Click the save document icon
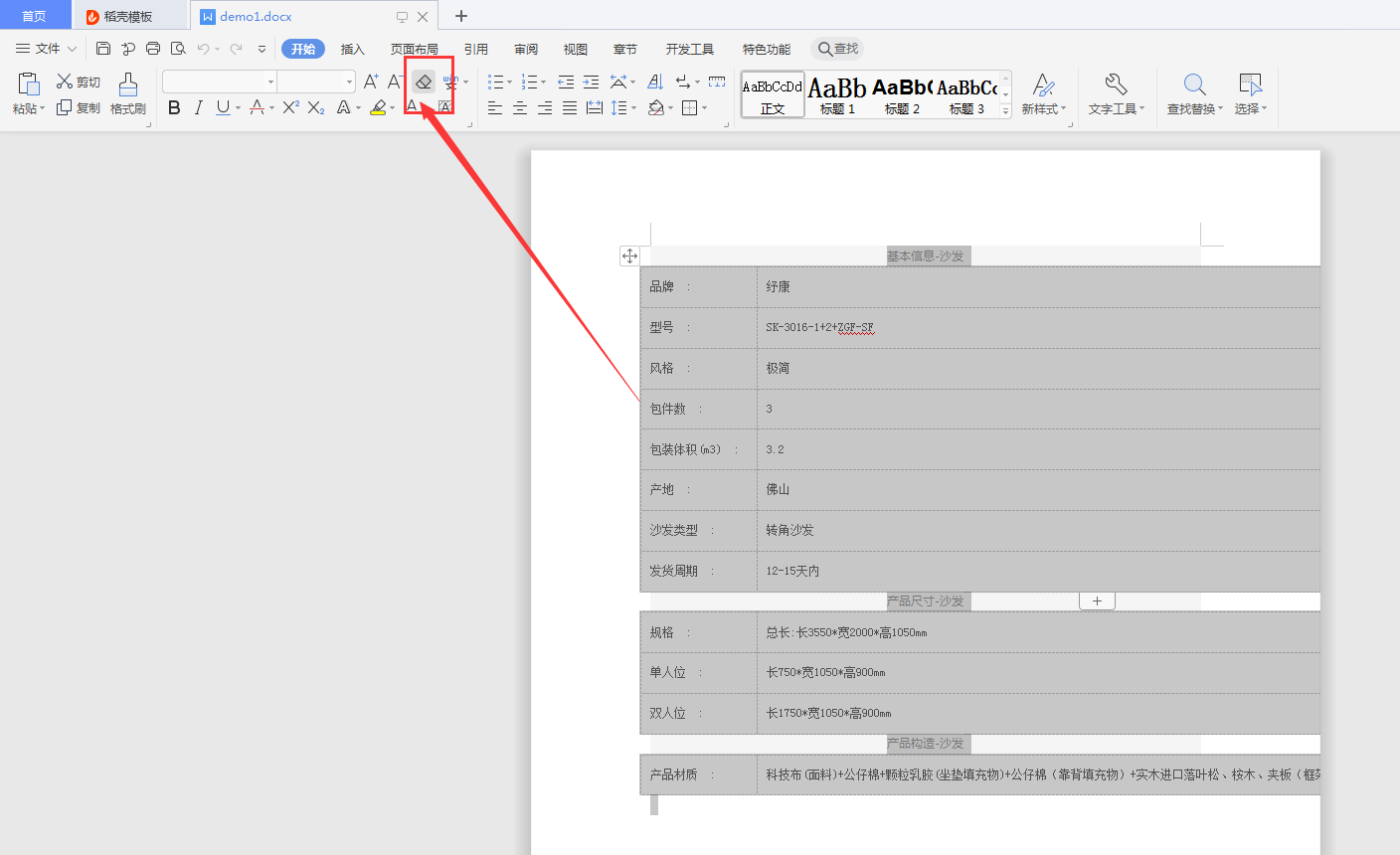The height and width of the screenshot is (855, 1400). (x=103, y=49)
